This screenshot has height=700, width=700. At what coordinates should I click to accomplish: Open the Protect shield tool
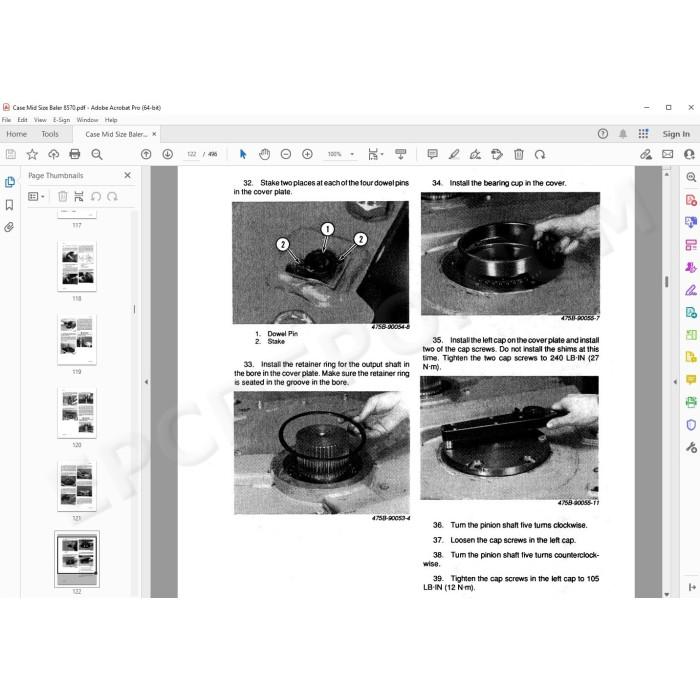691,425
